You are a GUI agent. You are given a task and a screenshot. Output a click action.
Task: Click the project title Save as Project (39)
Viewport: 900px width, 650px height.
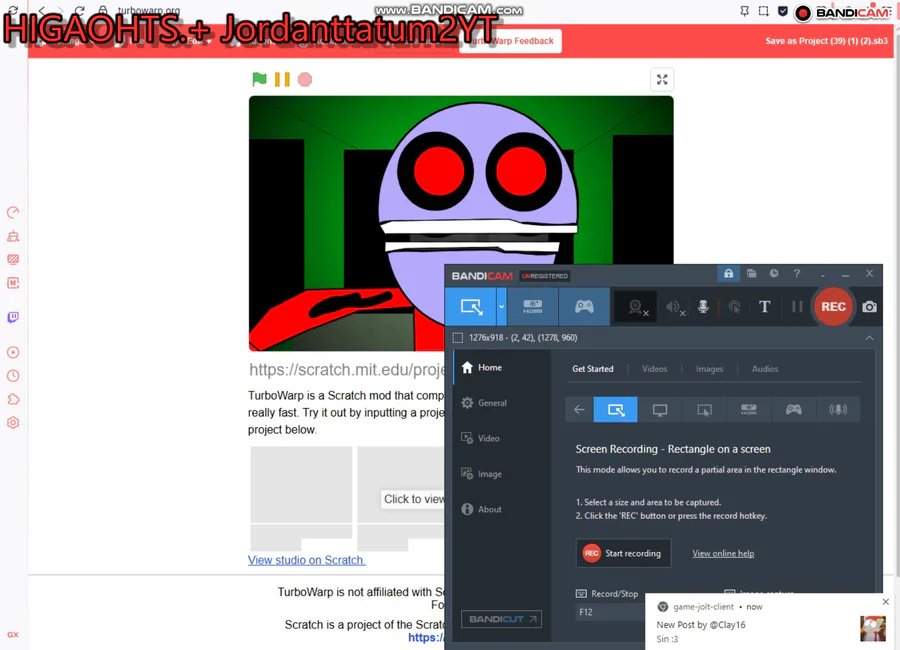(x=827, y=41)
